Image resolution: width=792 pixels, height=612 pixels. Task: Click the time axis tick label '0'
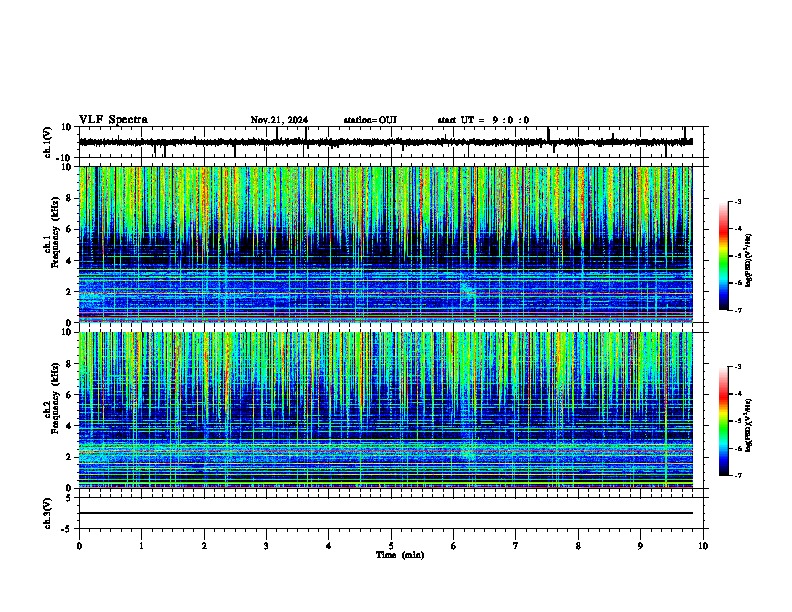tap(79, 546)
